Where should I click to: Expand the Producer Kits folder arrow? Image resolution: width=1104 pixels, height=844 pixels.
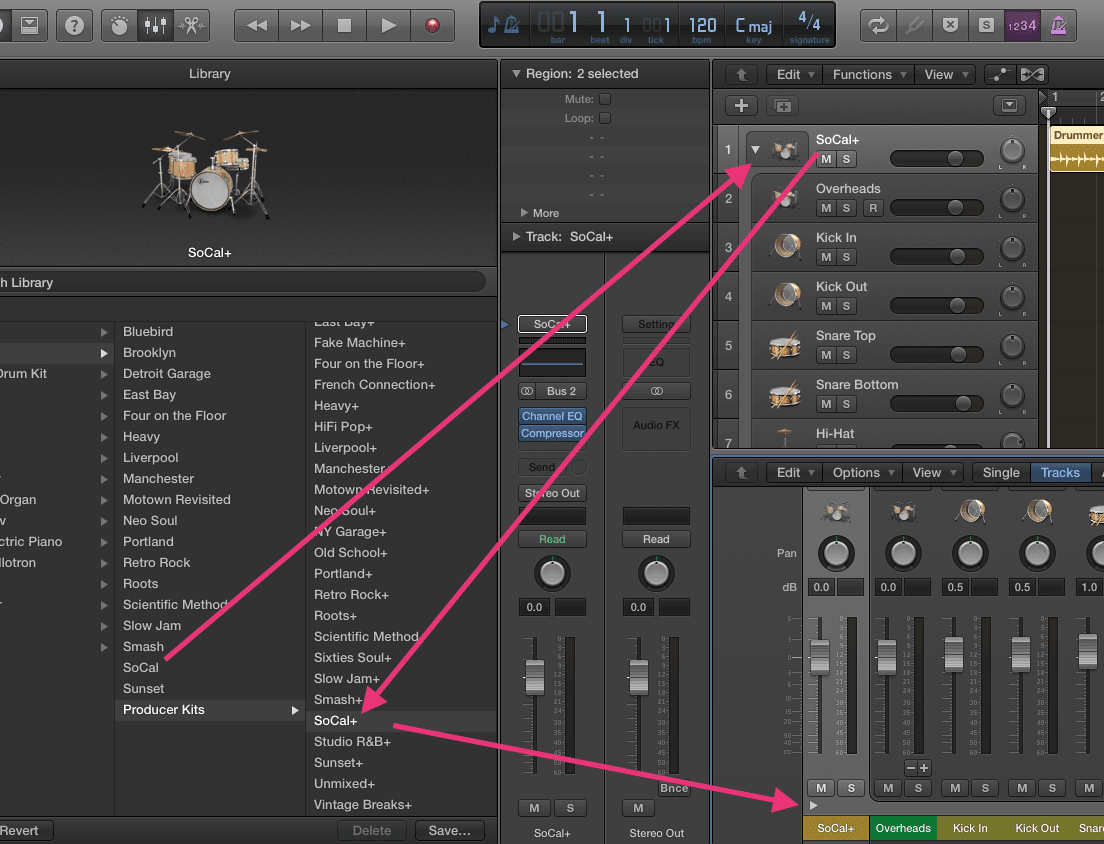(295, 710)
